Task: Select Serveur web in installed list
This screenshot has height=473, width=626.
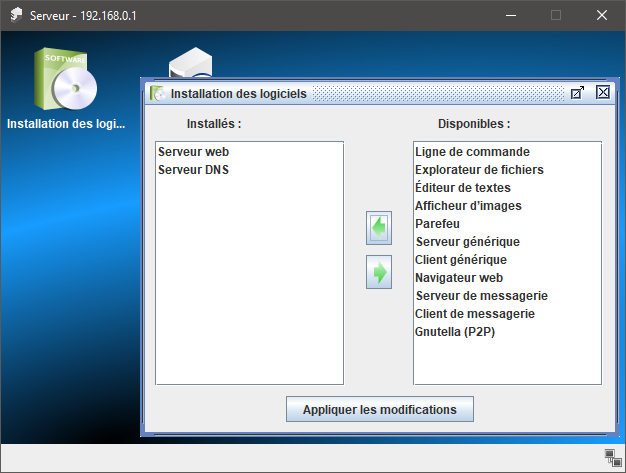Action: [193, 152]
